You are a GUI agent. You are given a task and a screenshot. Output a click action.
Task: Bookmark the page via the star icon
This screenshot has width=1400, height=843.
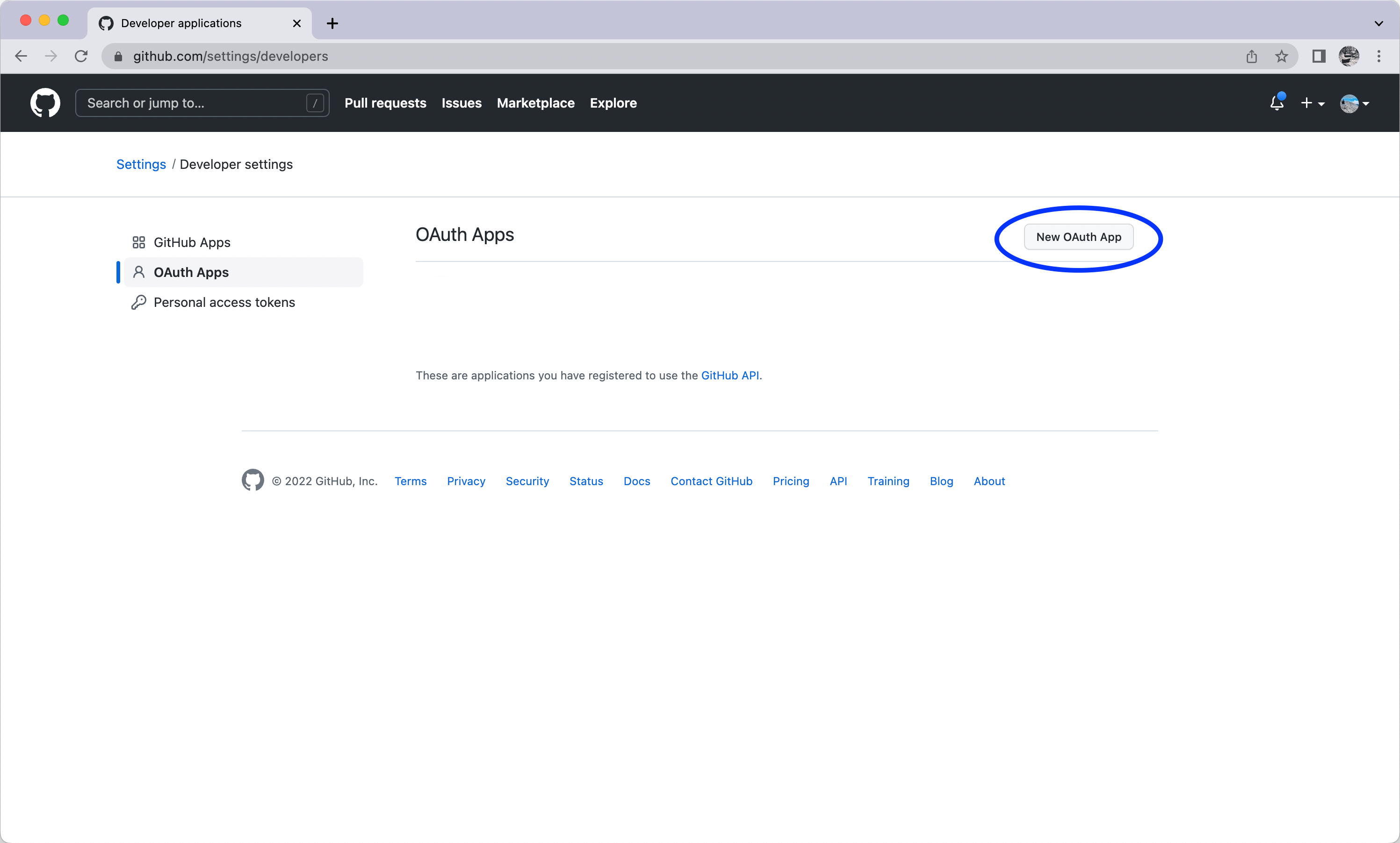1282,56
